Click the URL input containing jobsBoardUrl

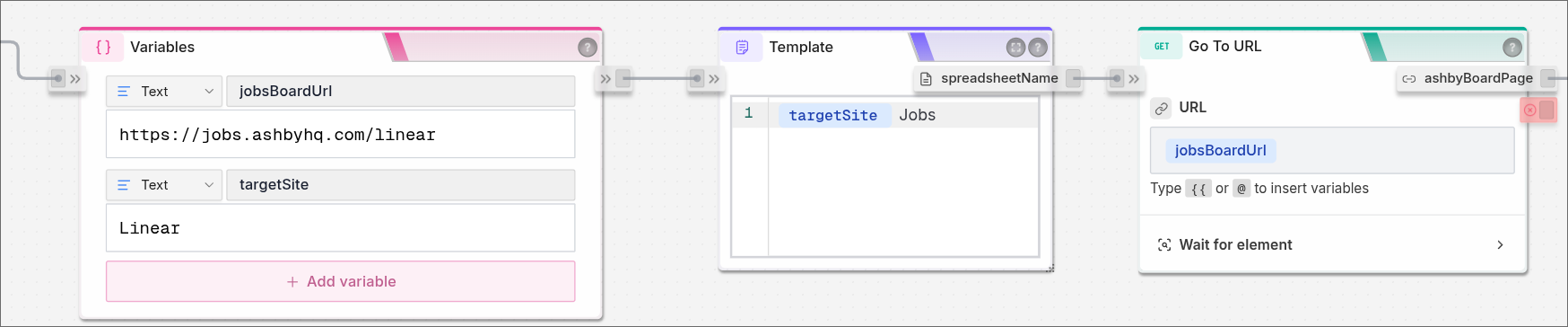click(x=1332, y=150)
